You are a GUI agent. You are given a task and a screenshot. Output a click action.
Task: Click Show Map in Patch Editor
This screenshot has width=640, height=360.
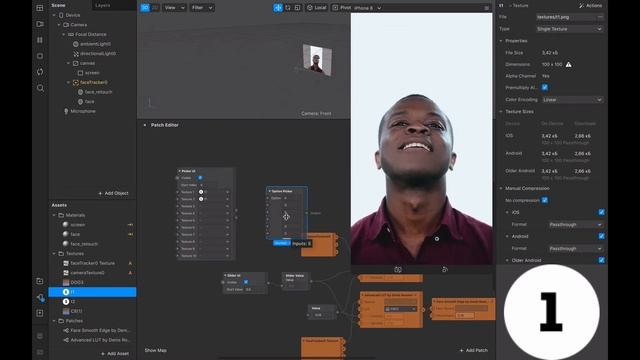click(156, 350)
